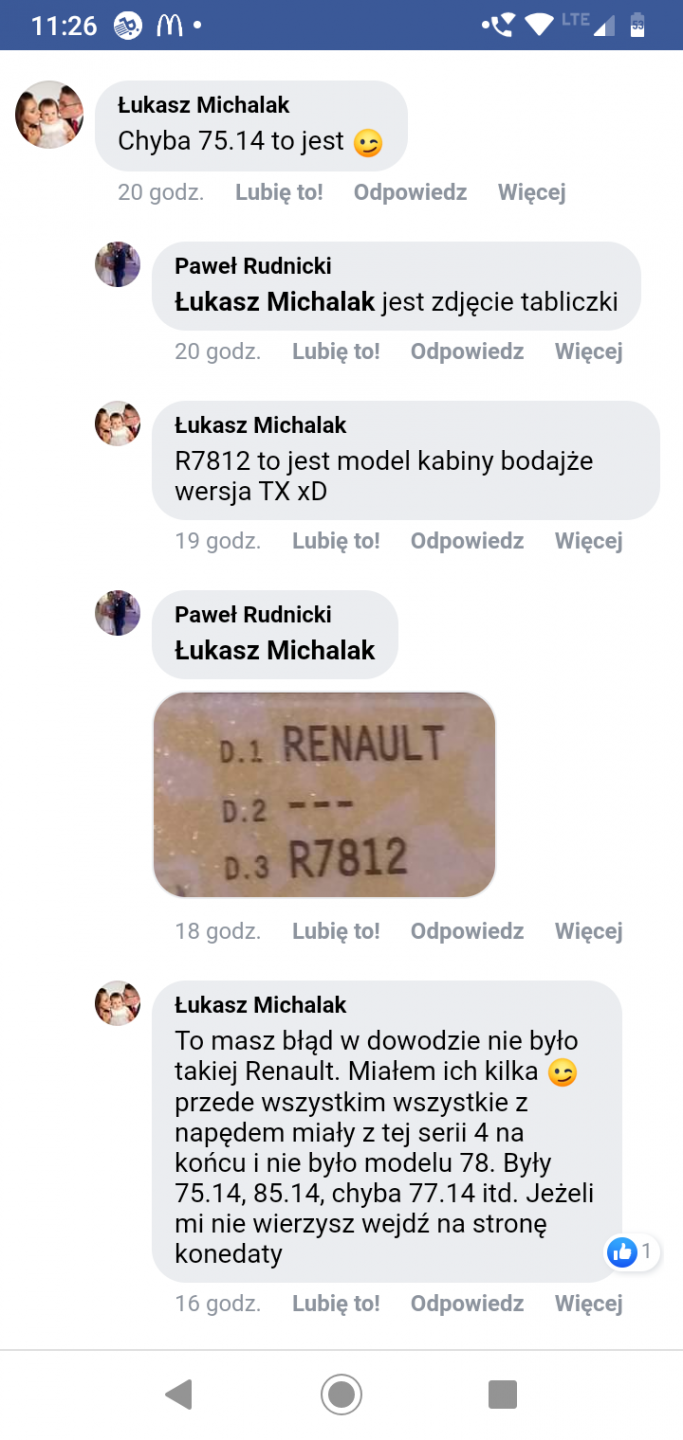Tap Paweł Rudnicki's avatar beside 'jest zdjęcie tabliczki'
The image size is (683, 1440).
pos(117,264)
